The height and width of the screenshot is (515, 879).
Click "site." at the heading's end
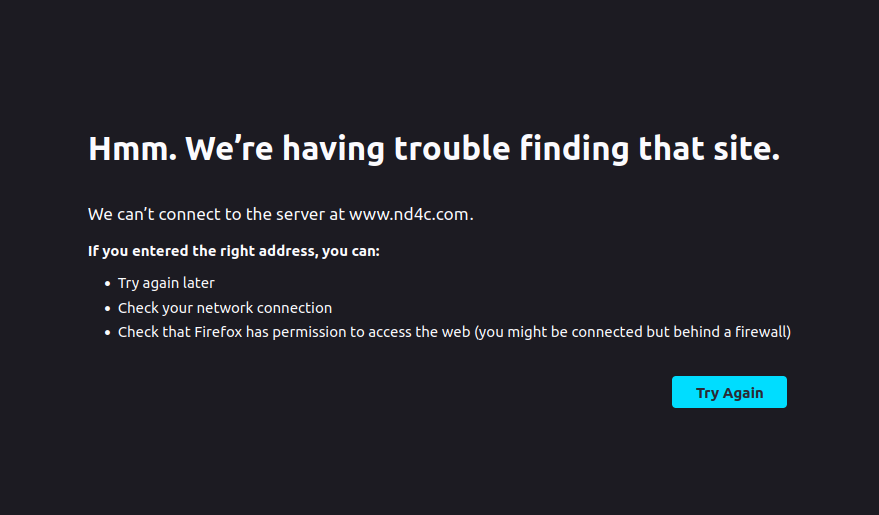click(746, 149)
